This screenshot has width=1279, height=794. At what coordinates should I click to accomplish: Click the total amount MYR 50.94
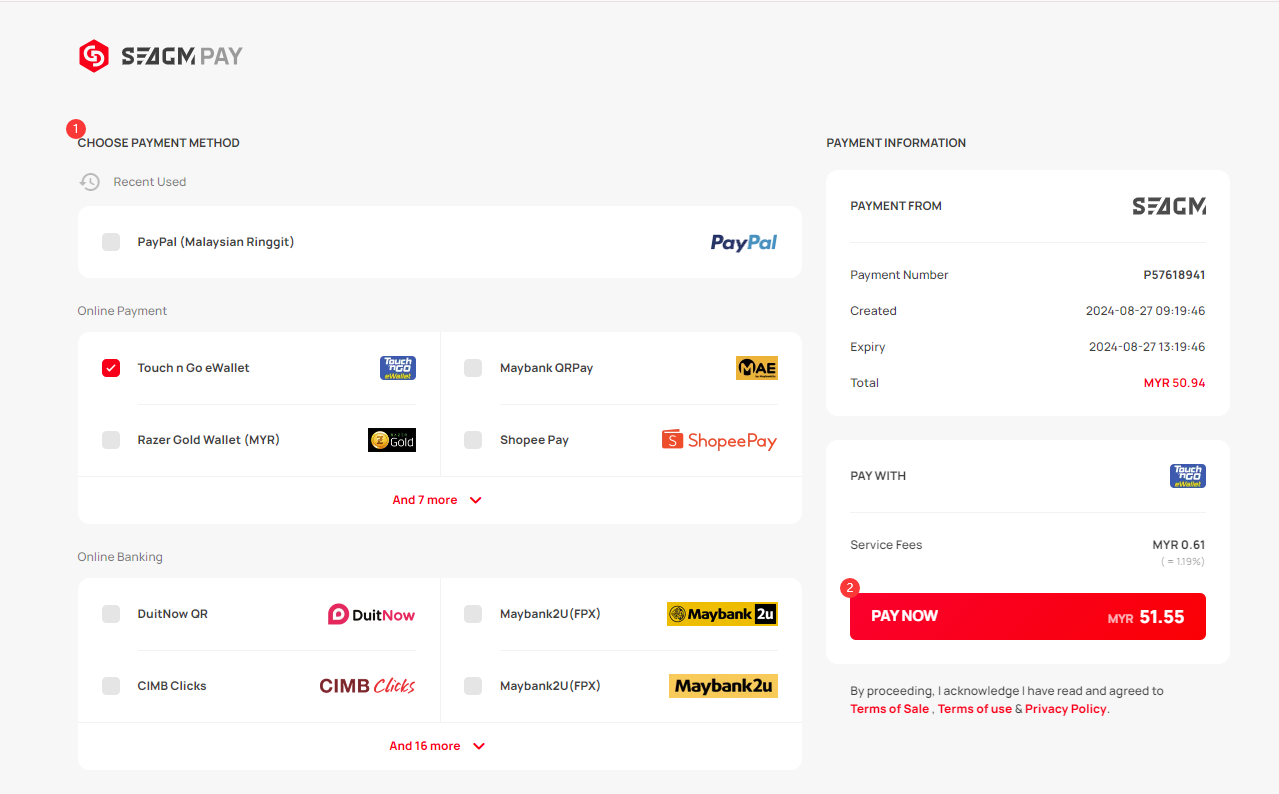pyautogui.click(x=1174, y=383)
